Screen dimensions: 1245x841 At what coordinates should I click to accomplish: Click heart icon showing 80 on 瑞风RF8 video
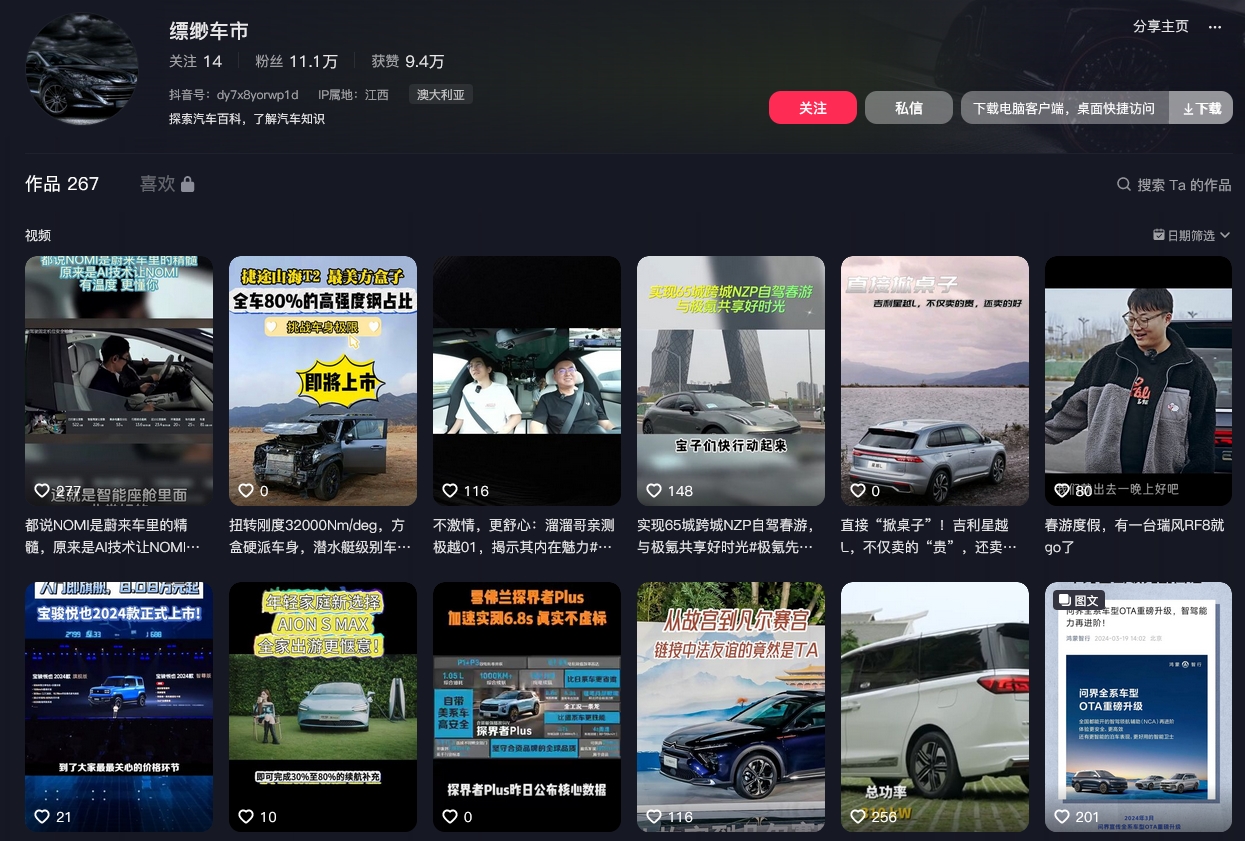pos(1062,490)
